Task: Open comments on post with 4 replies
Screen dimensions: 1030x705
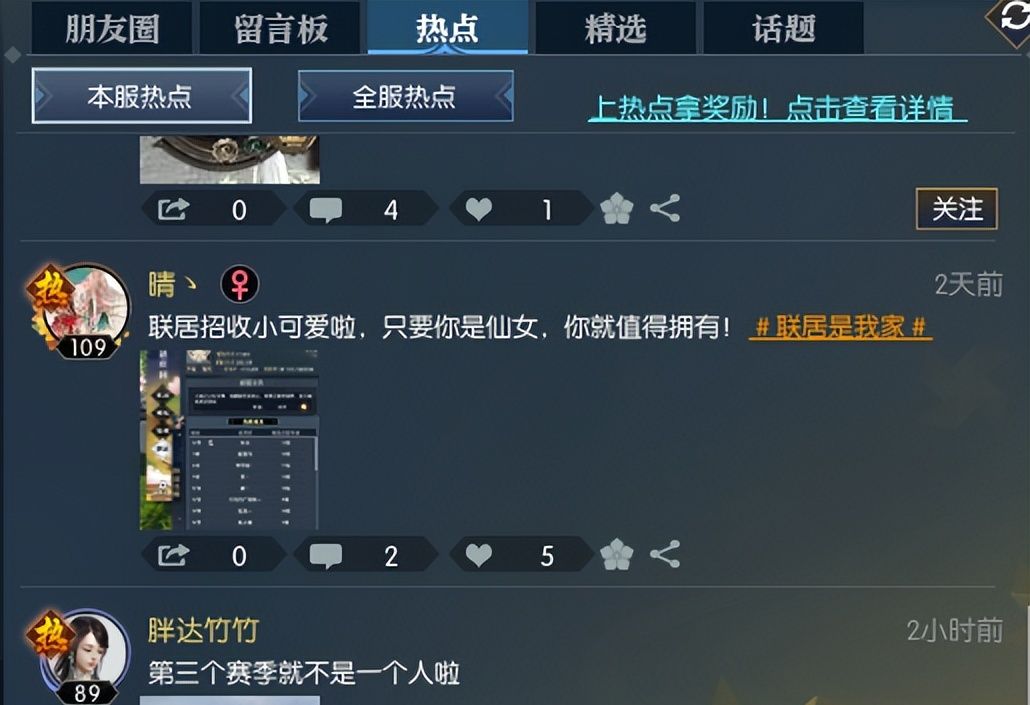Action: [x=326, y=210]
